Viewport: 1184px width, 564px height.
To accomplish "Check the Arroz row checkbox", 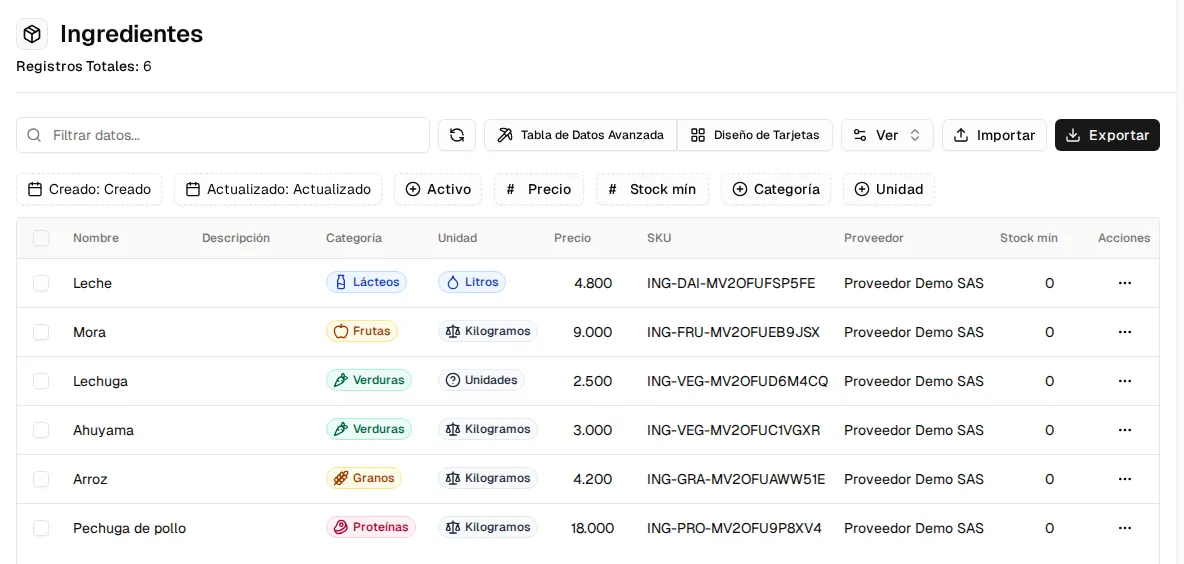I will tap(41, 479).
